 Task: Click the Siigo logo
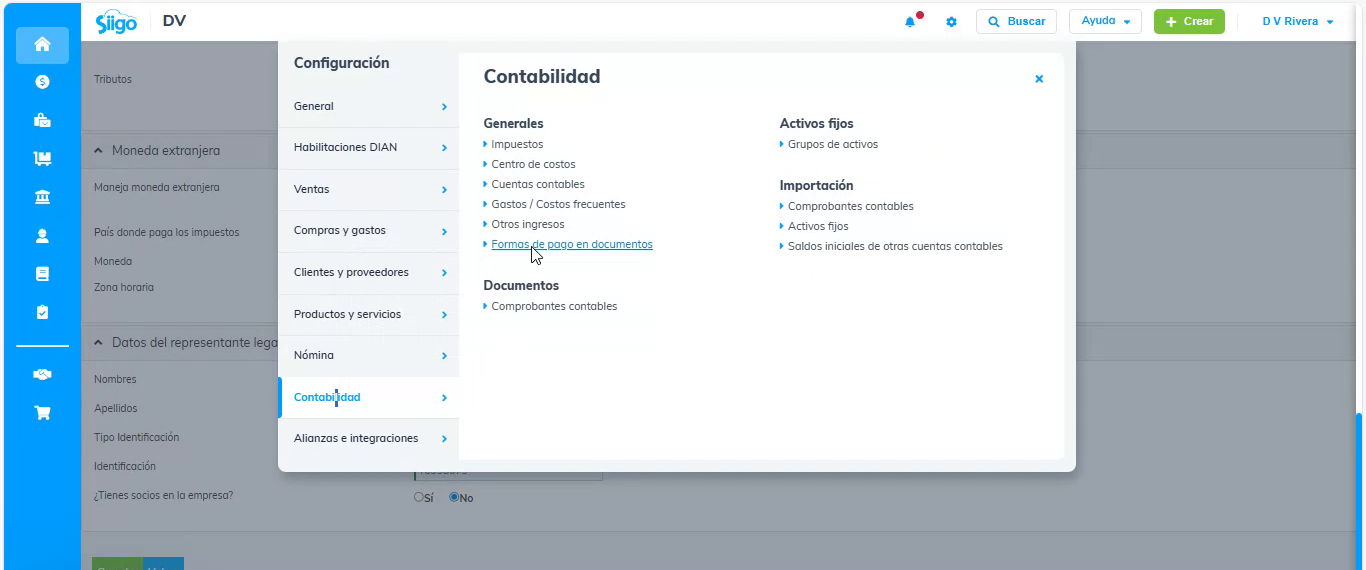[116, 22]
